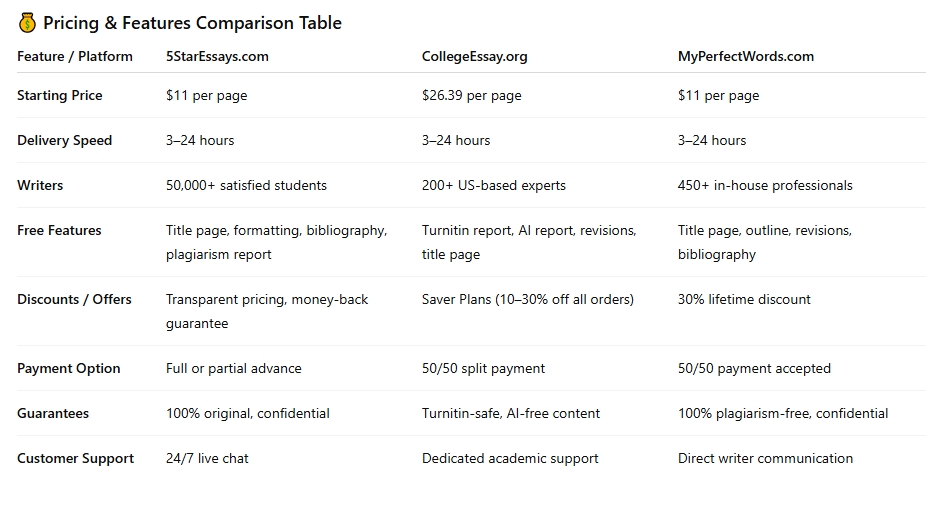Click the 200+ US-based experts cell
Viewport: 941px width, 510px height.
coord(493,186)
